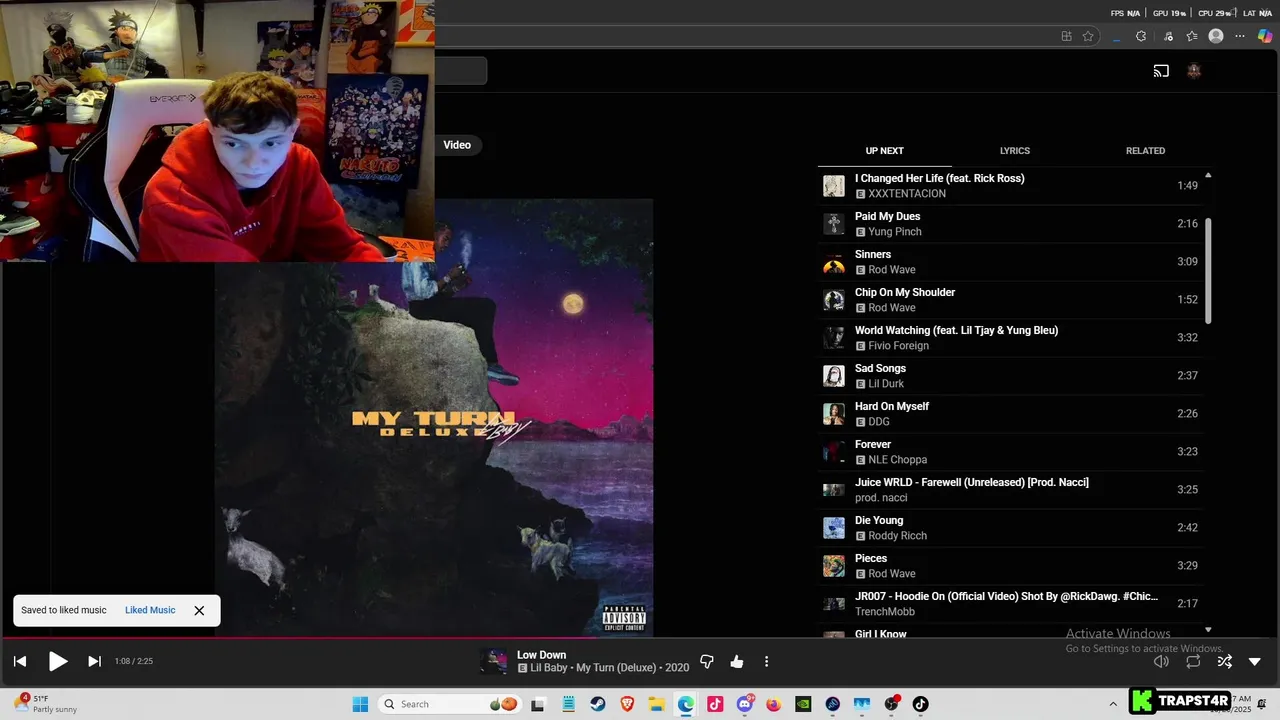This screenshot has height=720, width=1280.
Task: Play Paid My Dues by Yung Pinch
Action: pyautogui.click(x=1010, y=224)
